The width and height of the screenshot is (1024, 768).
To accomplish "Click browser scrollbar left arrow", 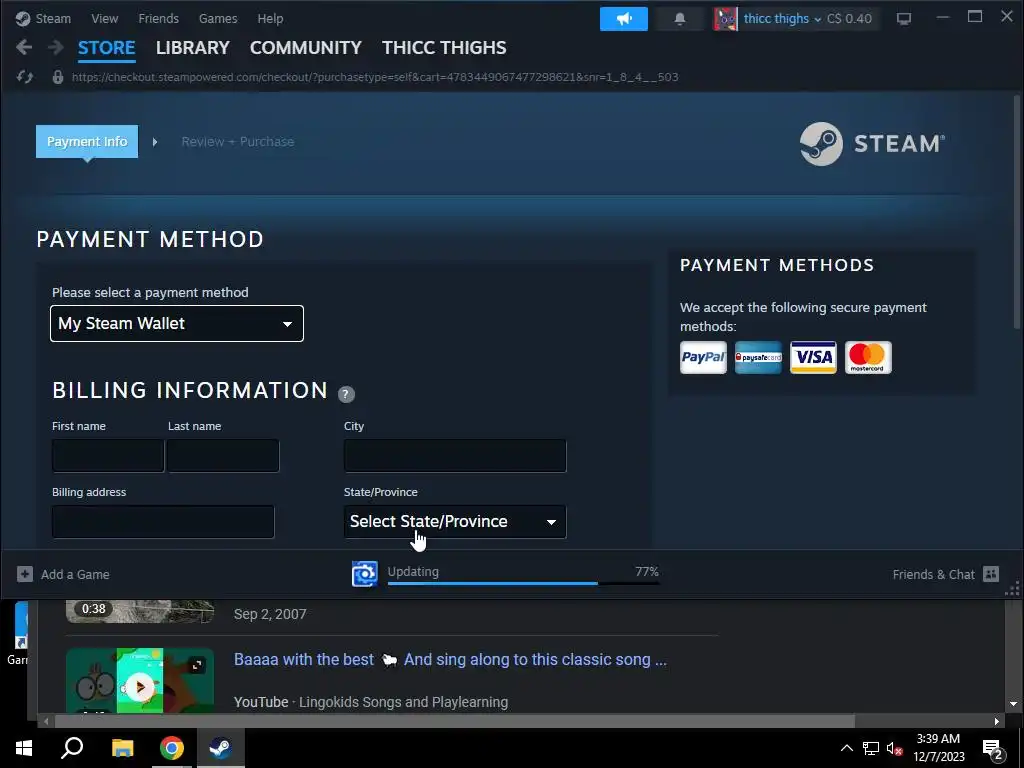I will point(45,722).
